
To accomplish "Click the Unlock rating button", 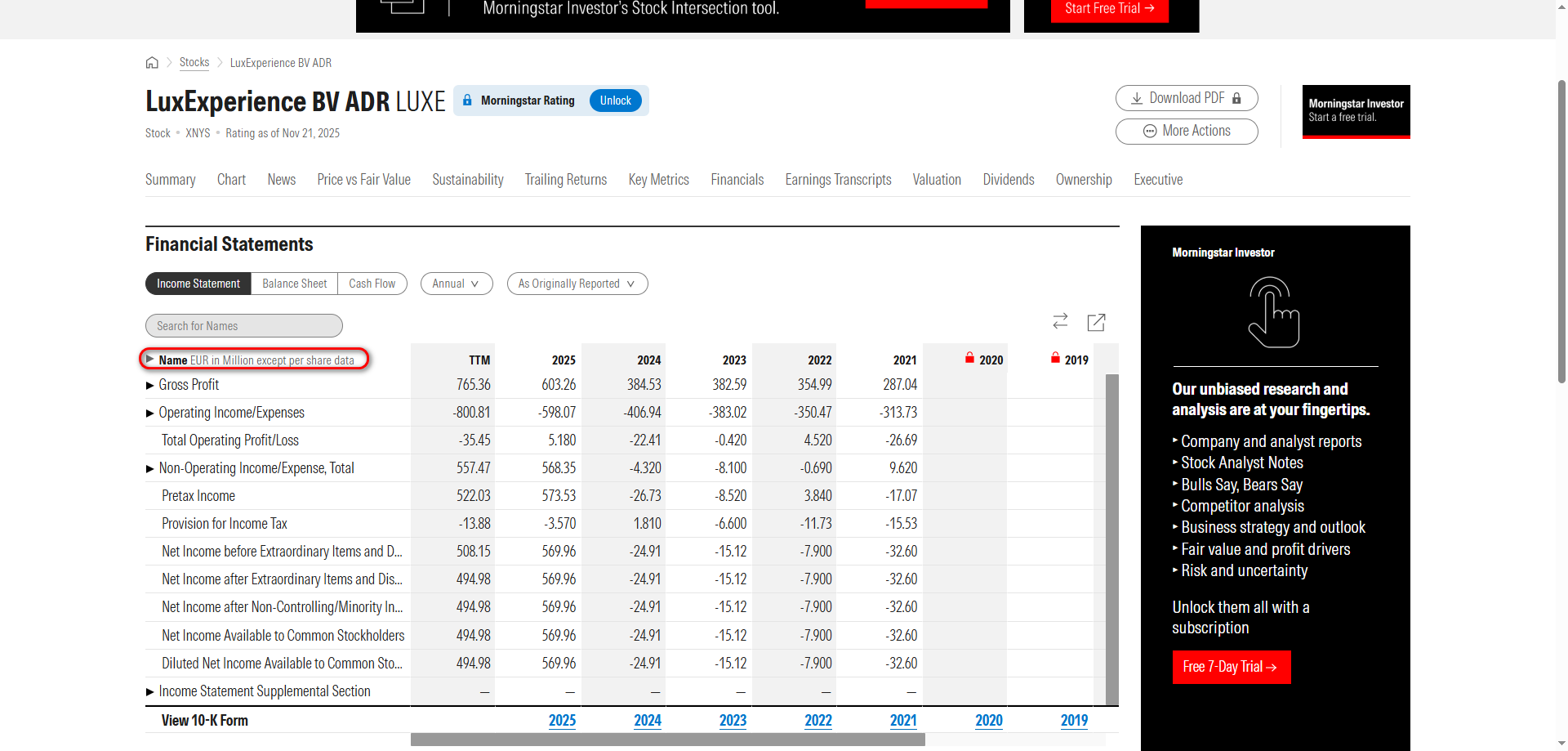I will [x=615, y=101].
